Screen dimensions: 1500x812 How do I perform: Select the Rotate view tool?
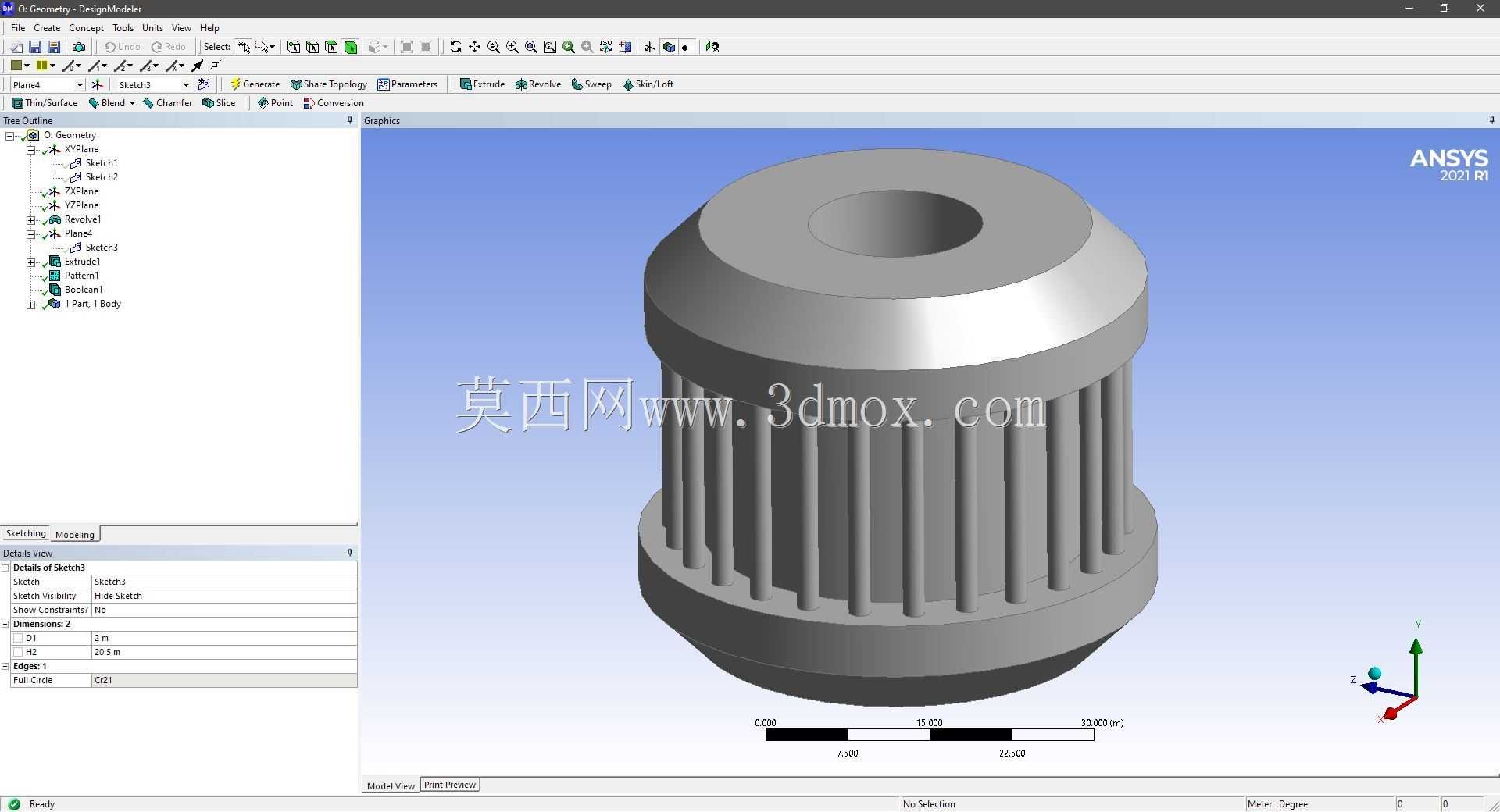click(x=455, y=47)
